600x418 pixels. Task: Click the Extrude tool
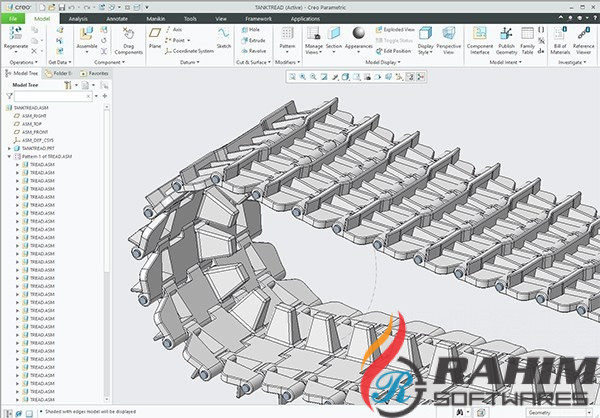tap(253, 40)
